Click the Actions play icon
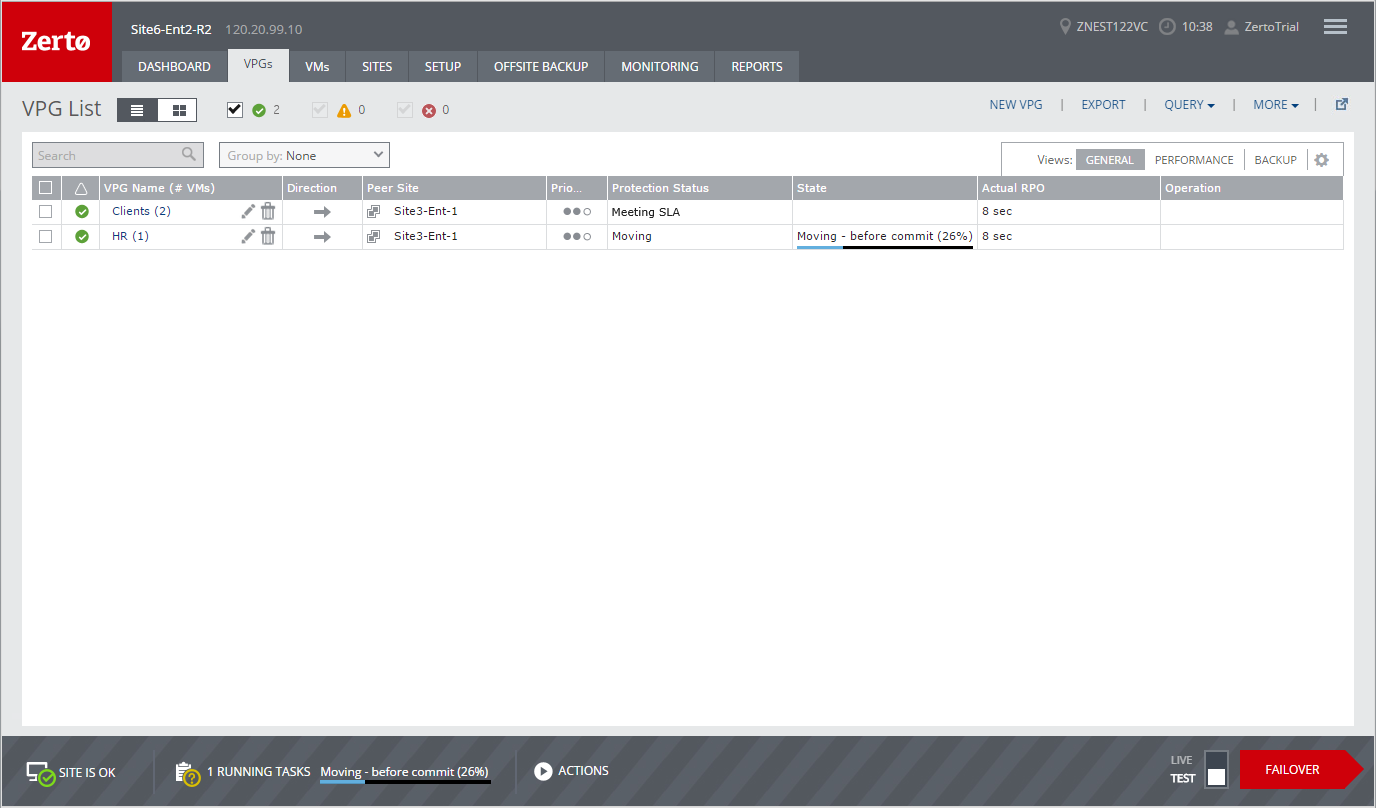Screen dimensions: 1376x808 click(543, 771)
